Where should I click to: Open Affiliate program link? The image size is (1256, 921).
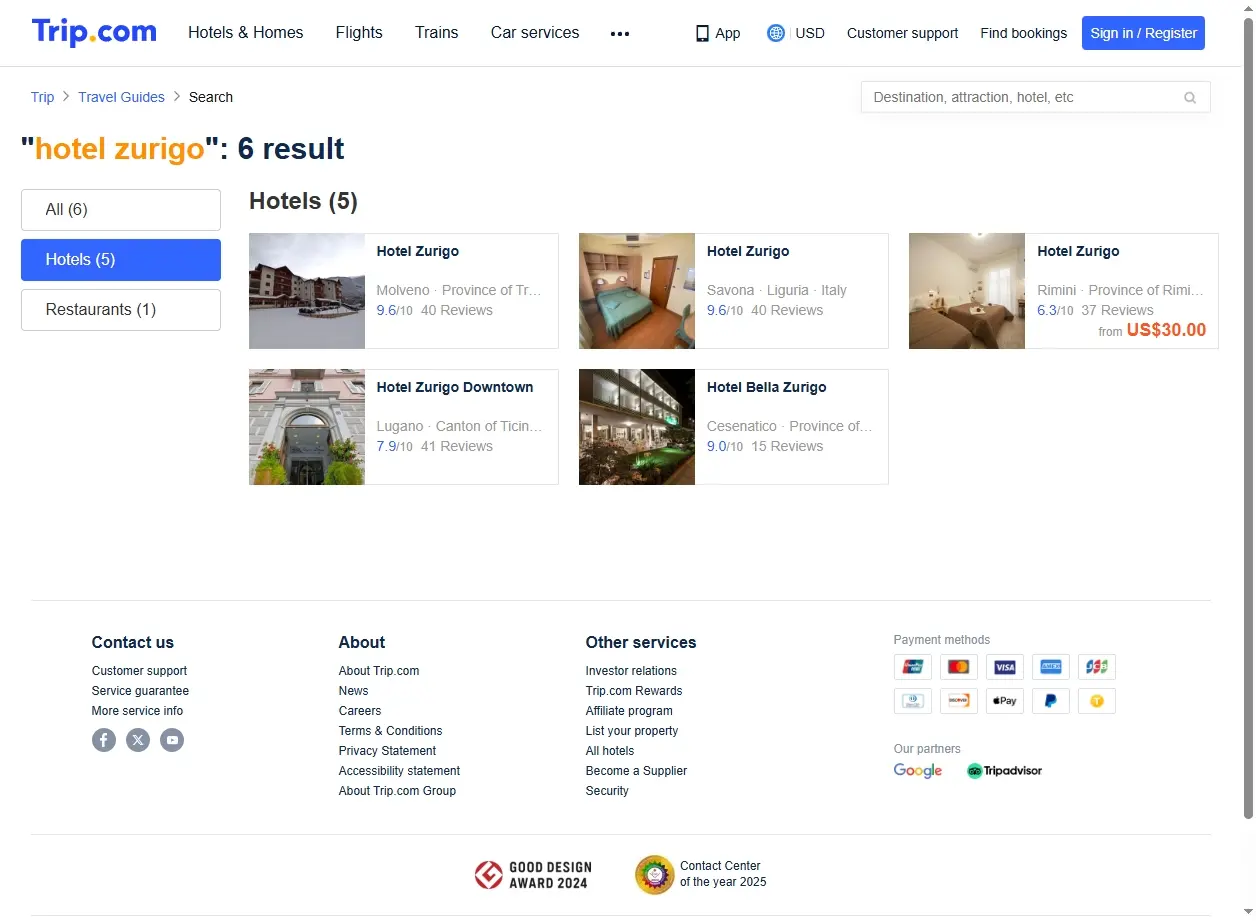point(629,711)
